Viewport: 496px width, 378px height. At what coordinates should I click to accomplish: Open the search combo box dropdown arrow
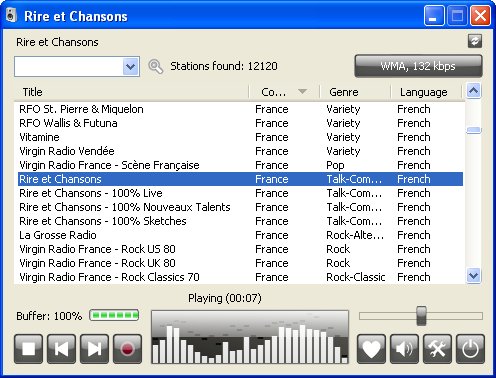tap(131, 66)
